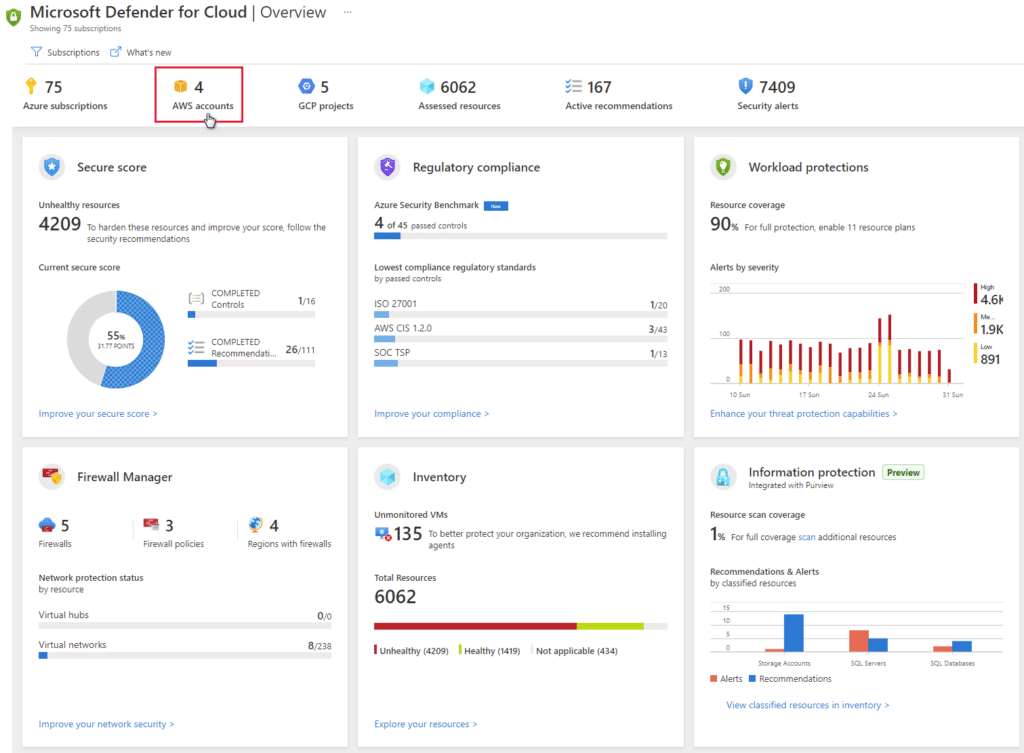Open View classified resources in inventory link
Image resolution: width=1024 pixels, height=753 pixels.
tap(808, 705)
